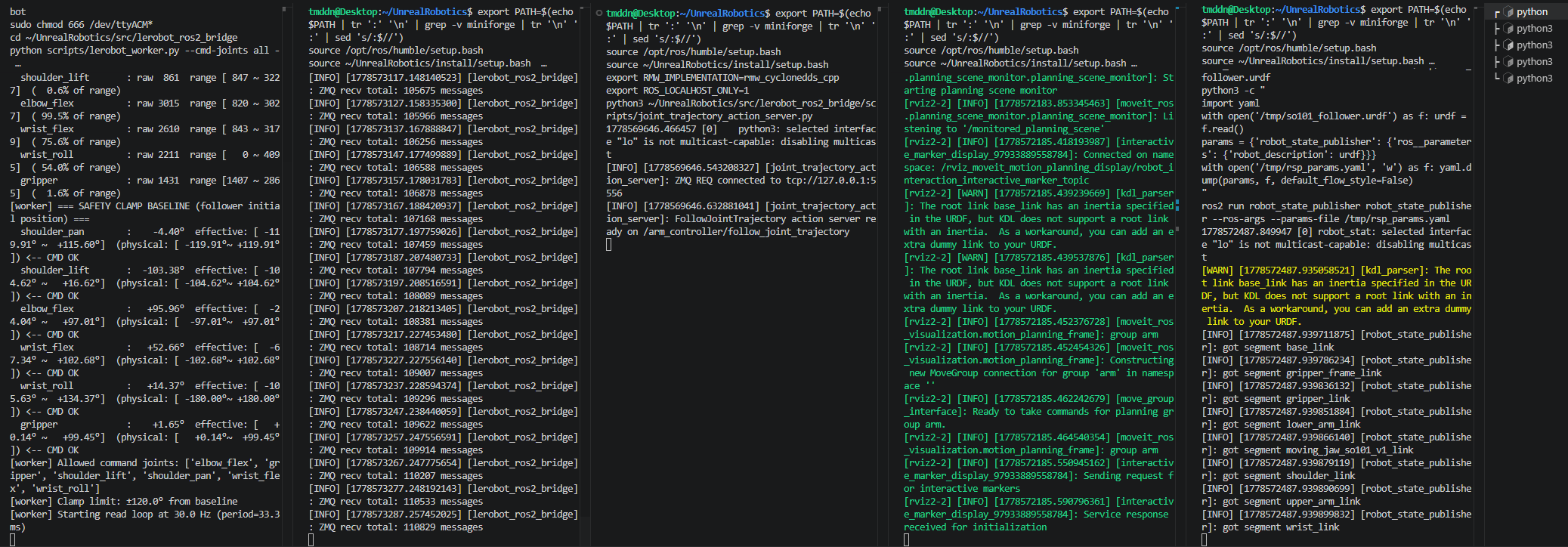The width and height of the screenshot is (1568, 547).
Task: Focus cursor in the joint_trajectory_action_server terminal
Action: pyautogui.click(x=608, y=244)
